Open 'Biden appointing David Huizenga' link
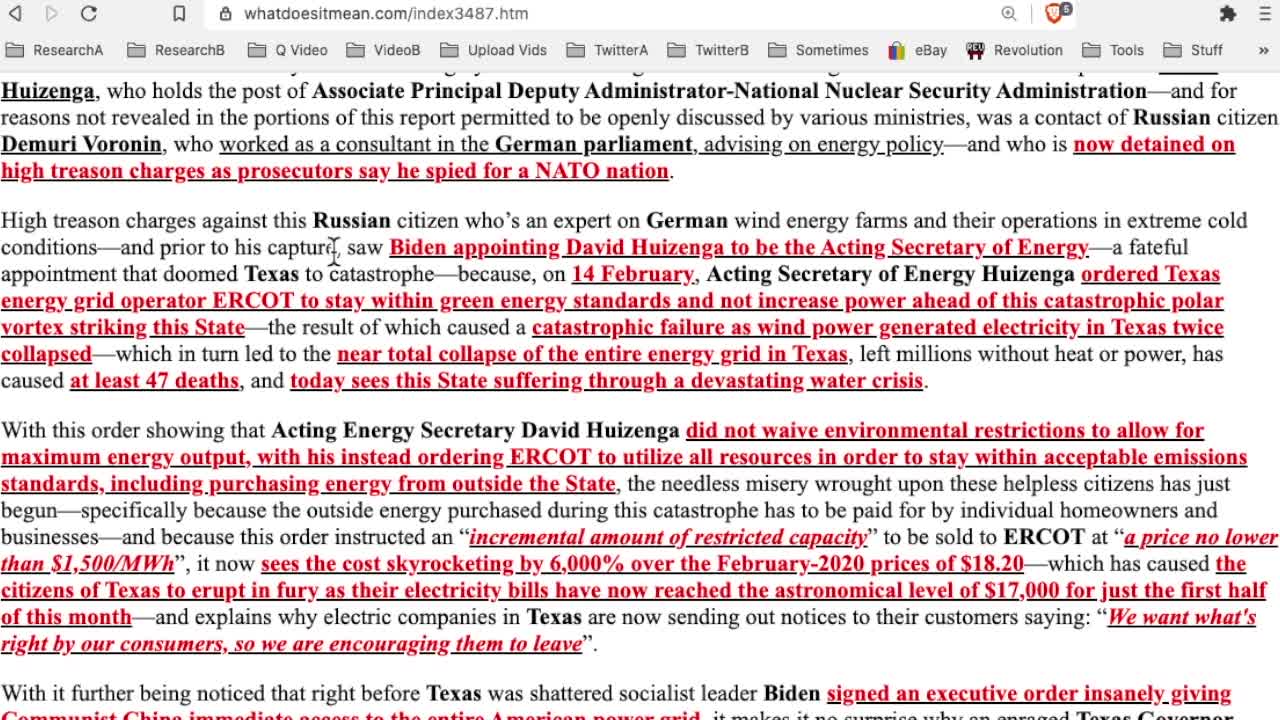 click(x=738, y=247)
